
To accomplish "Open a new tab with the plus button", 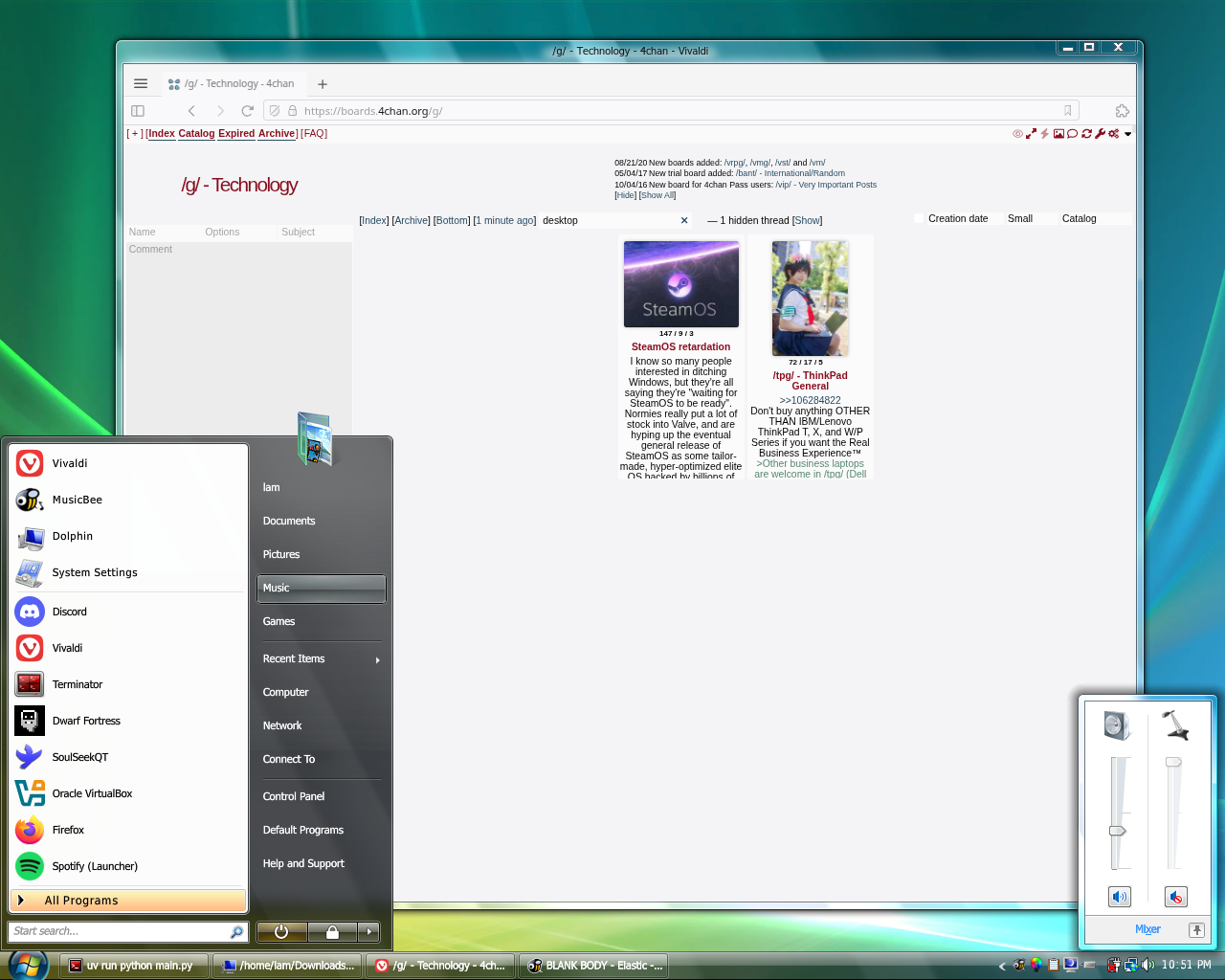I will 323,84.
